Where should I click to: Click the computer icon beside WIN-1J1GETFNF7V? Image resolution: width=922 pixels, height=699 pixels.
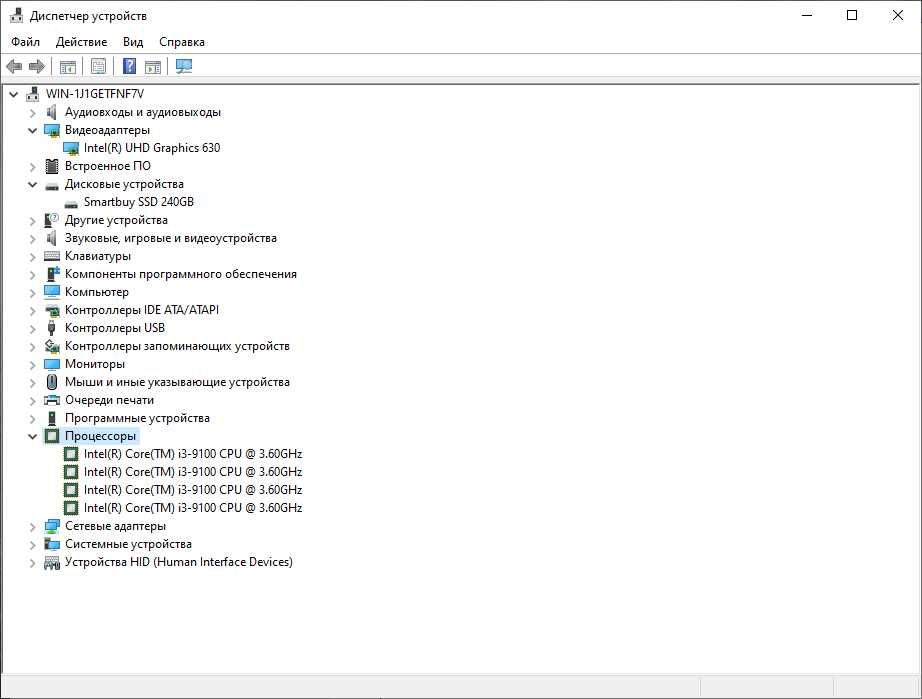[33, 94]
